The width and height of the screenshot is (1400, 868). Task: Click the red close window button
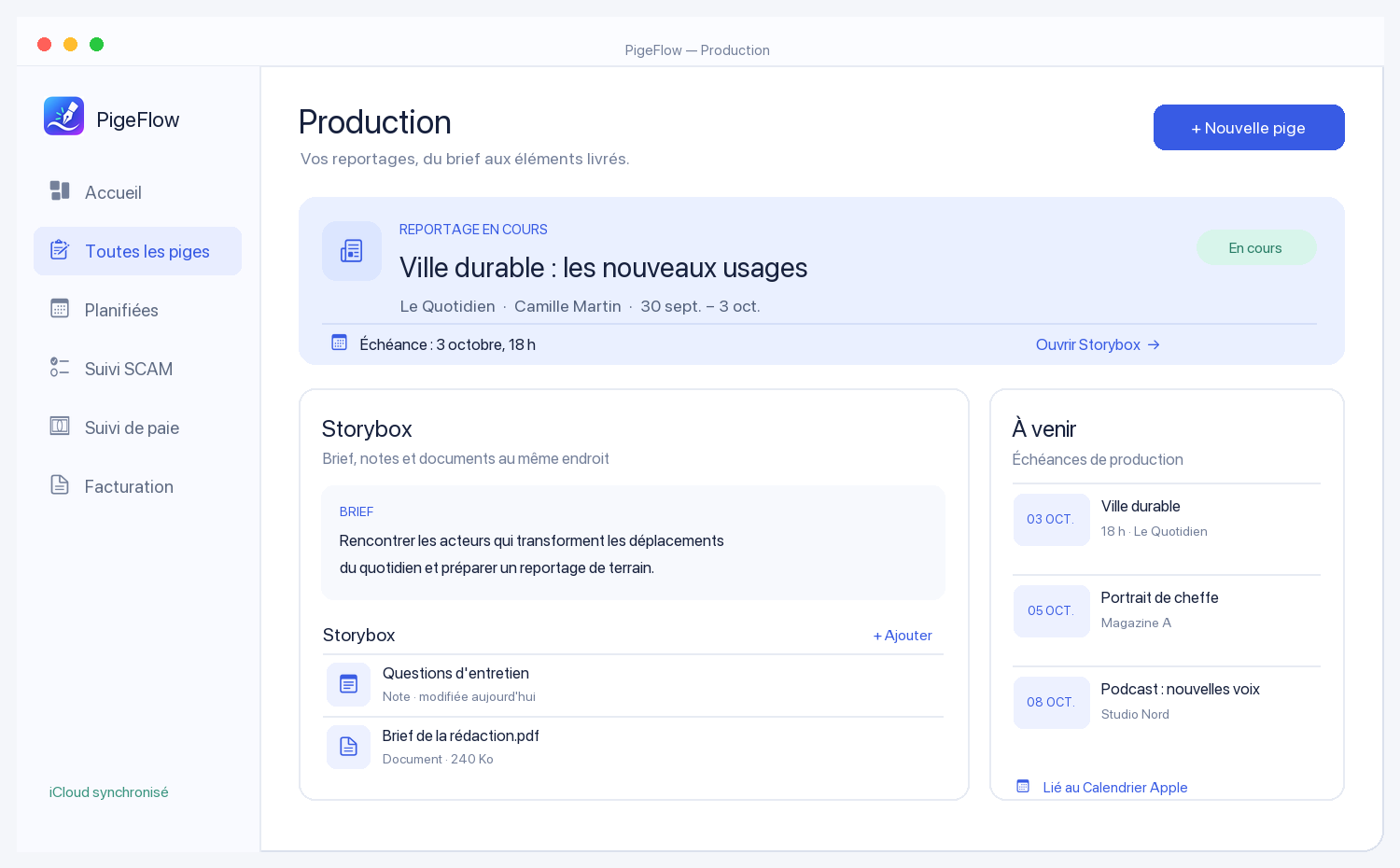(x=44, y=44)
